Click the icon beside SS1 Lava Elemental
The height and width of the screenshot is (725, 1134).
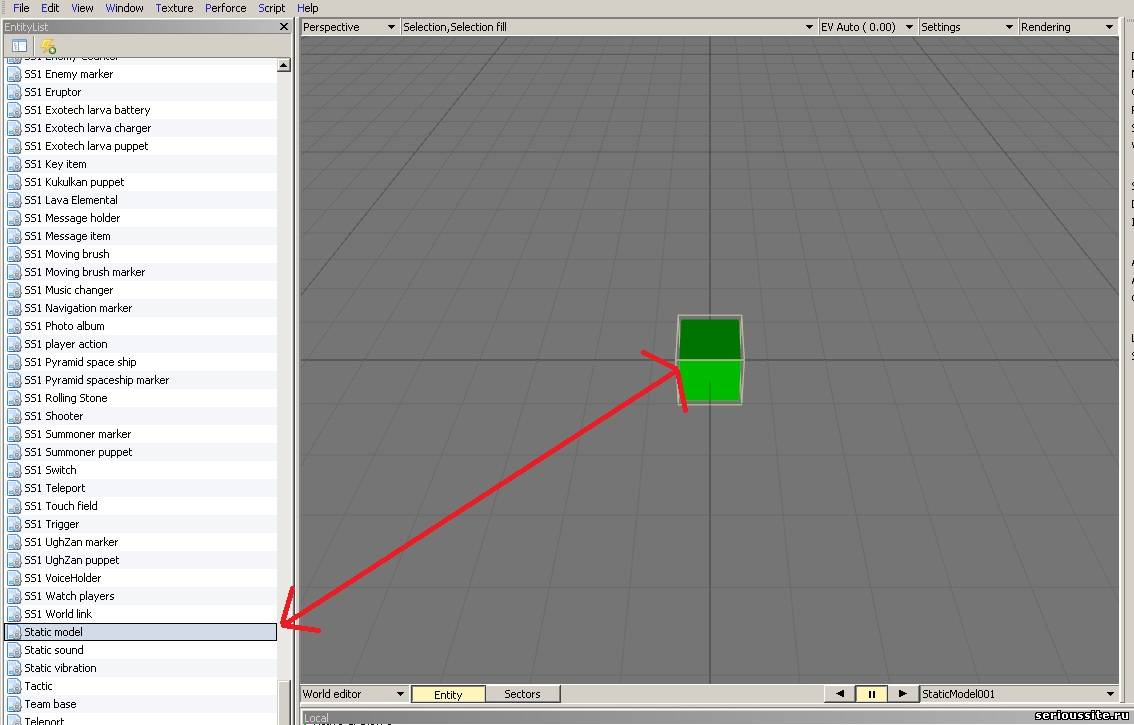click(14, 200)
